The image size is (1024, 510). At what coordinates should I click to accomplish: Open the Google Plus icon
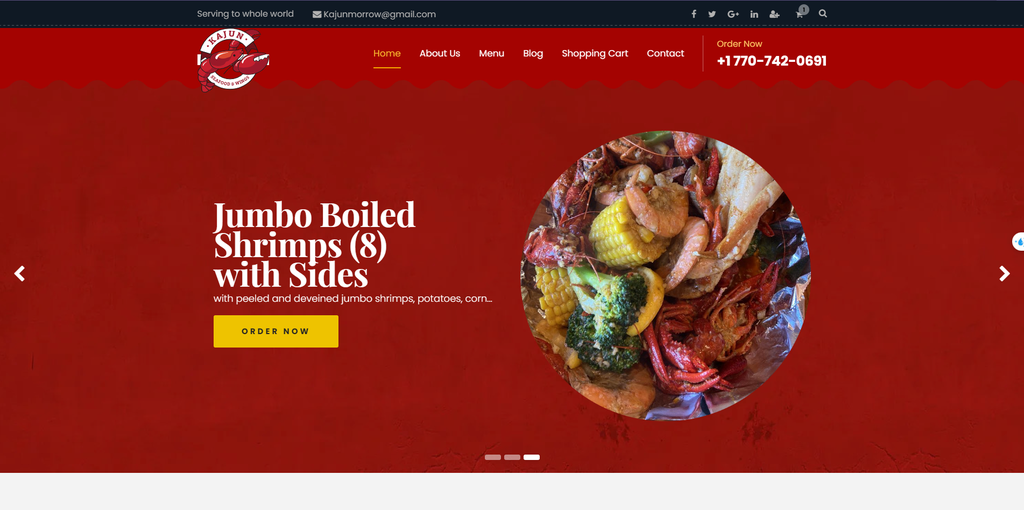733,14
